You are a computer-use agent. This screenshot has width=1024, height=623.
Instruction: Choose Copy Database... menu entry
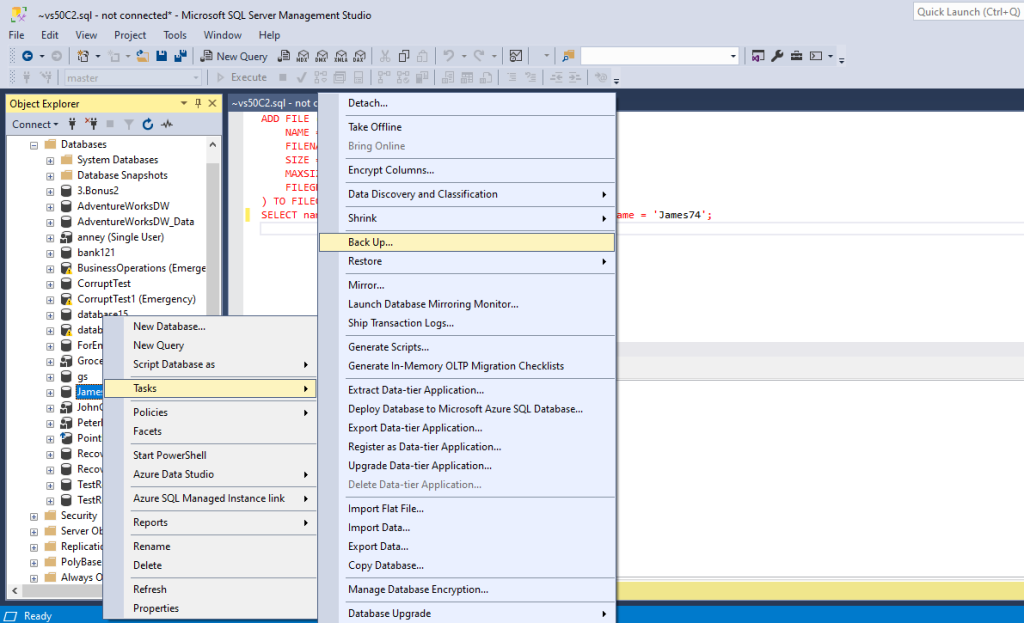coord(467,566)
